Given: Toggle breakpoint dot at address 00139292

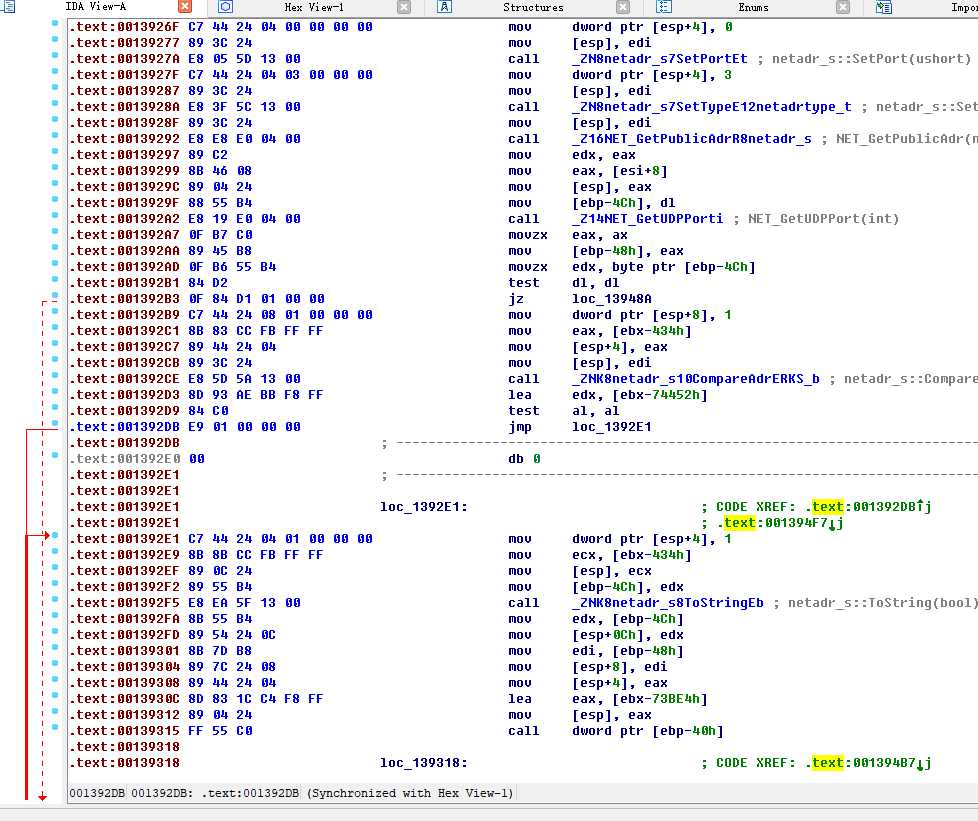Looking at the screenshot, I should coord(55,135).
